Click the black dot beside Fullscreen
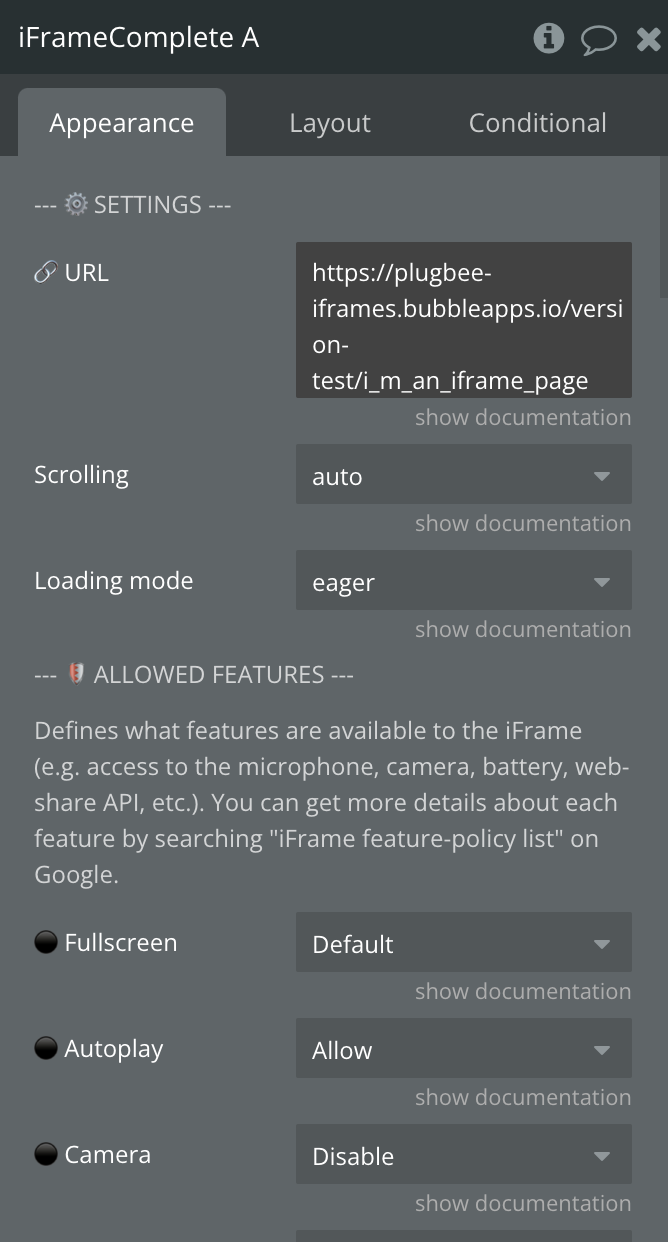This screenshot has height=1242, width=668. [46, 942]
